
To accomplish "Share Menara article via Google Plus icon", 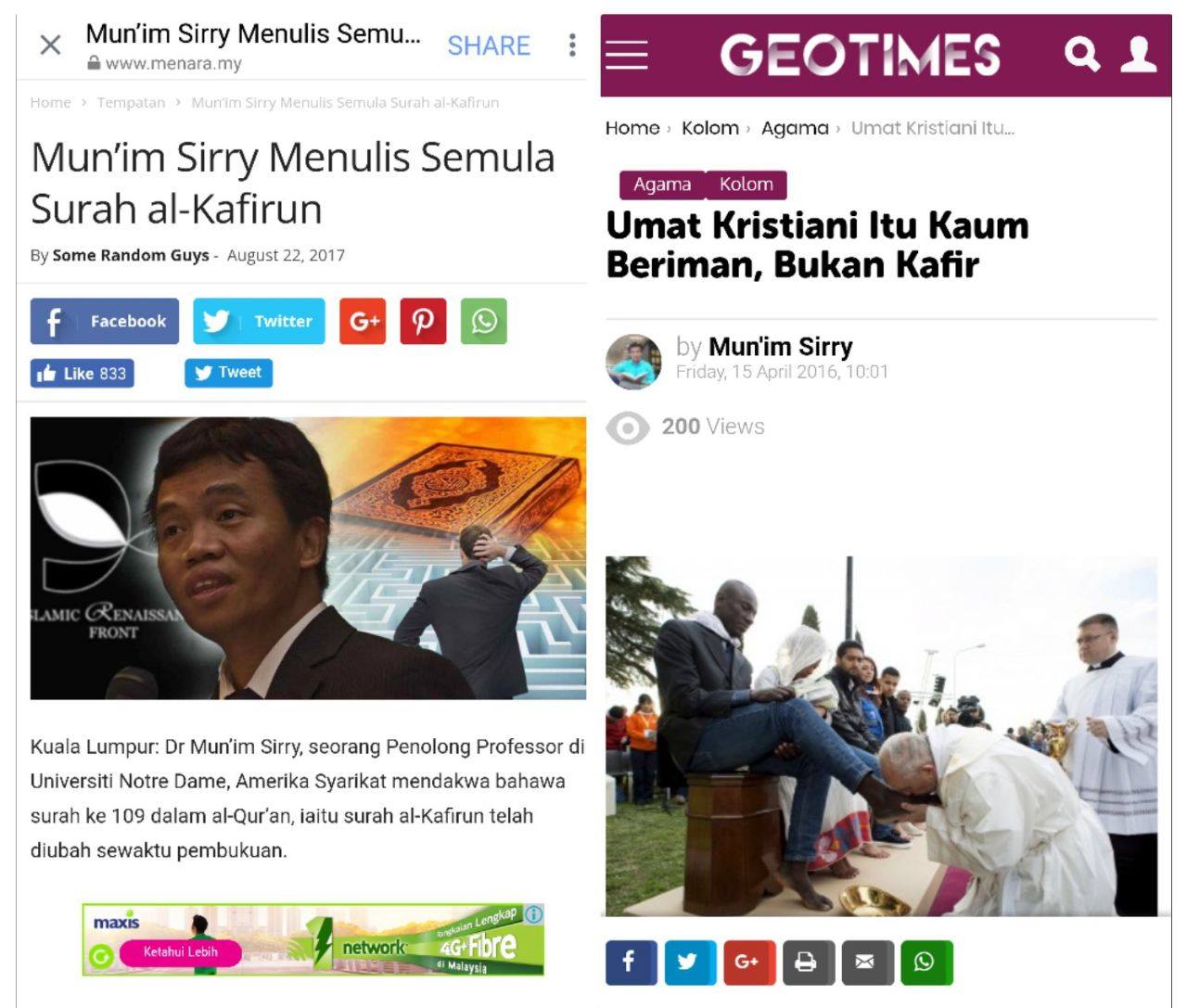I will pyautogui.click(x=363, y=321).
